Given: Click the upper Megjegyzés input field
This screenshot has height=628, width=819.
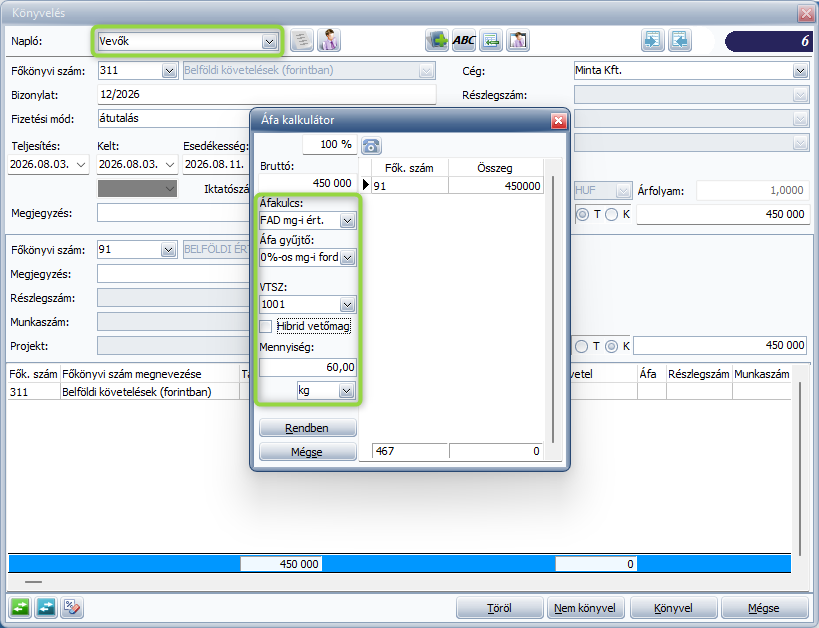Looking at the screenshot, I should pyautogui.click(x=175, y=213).
